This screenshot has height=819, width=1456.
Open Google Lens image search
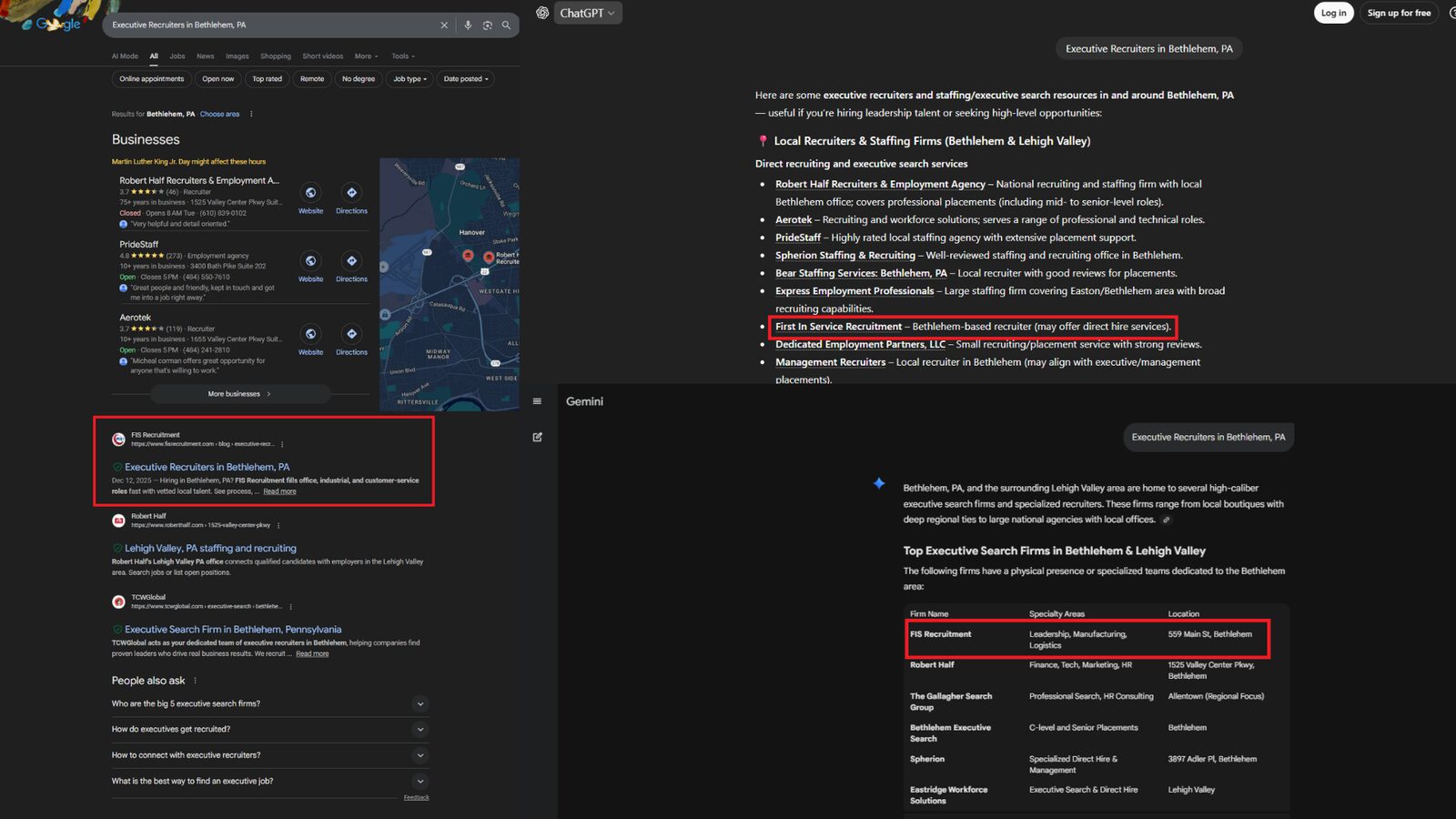point(488,25)
